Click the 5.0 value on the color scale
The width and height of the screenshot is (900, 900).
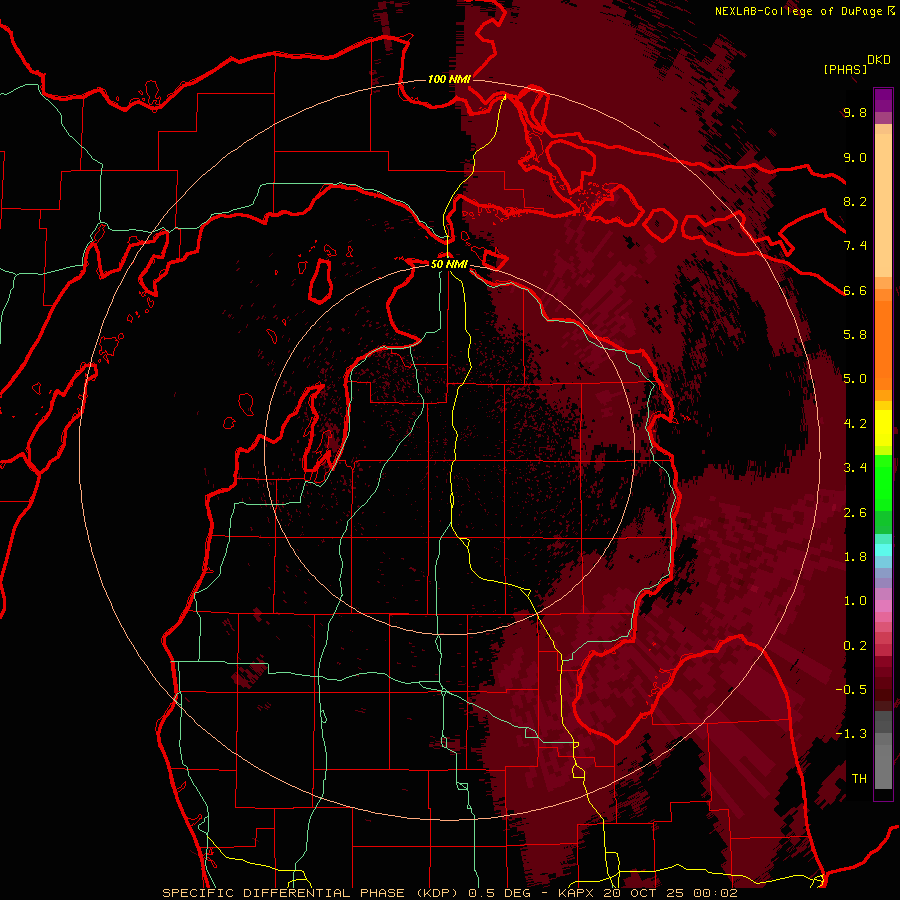pyautogui.click(x=855, y=379)
